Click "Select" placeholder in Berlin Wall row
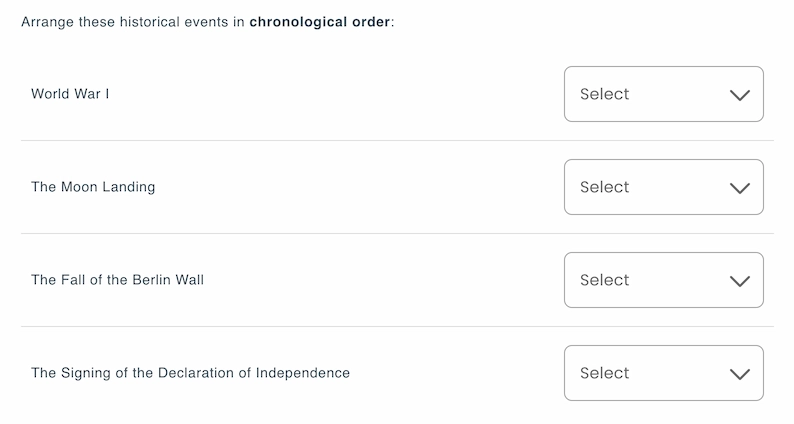The height and width of the screenshot is (424, 794). pyautogui.click(x=604, y=280)
